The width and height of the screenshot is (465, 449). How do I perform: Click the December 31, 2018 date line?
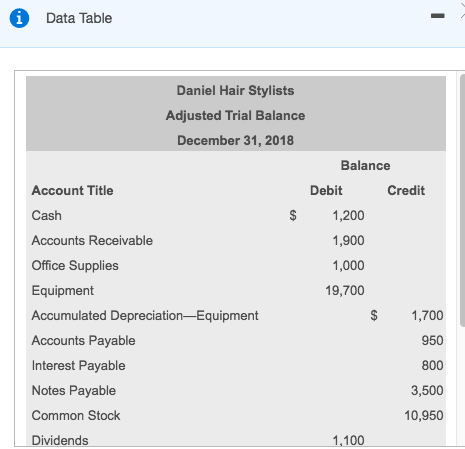point(235,140)
